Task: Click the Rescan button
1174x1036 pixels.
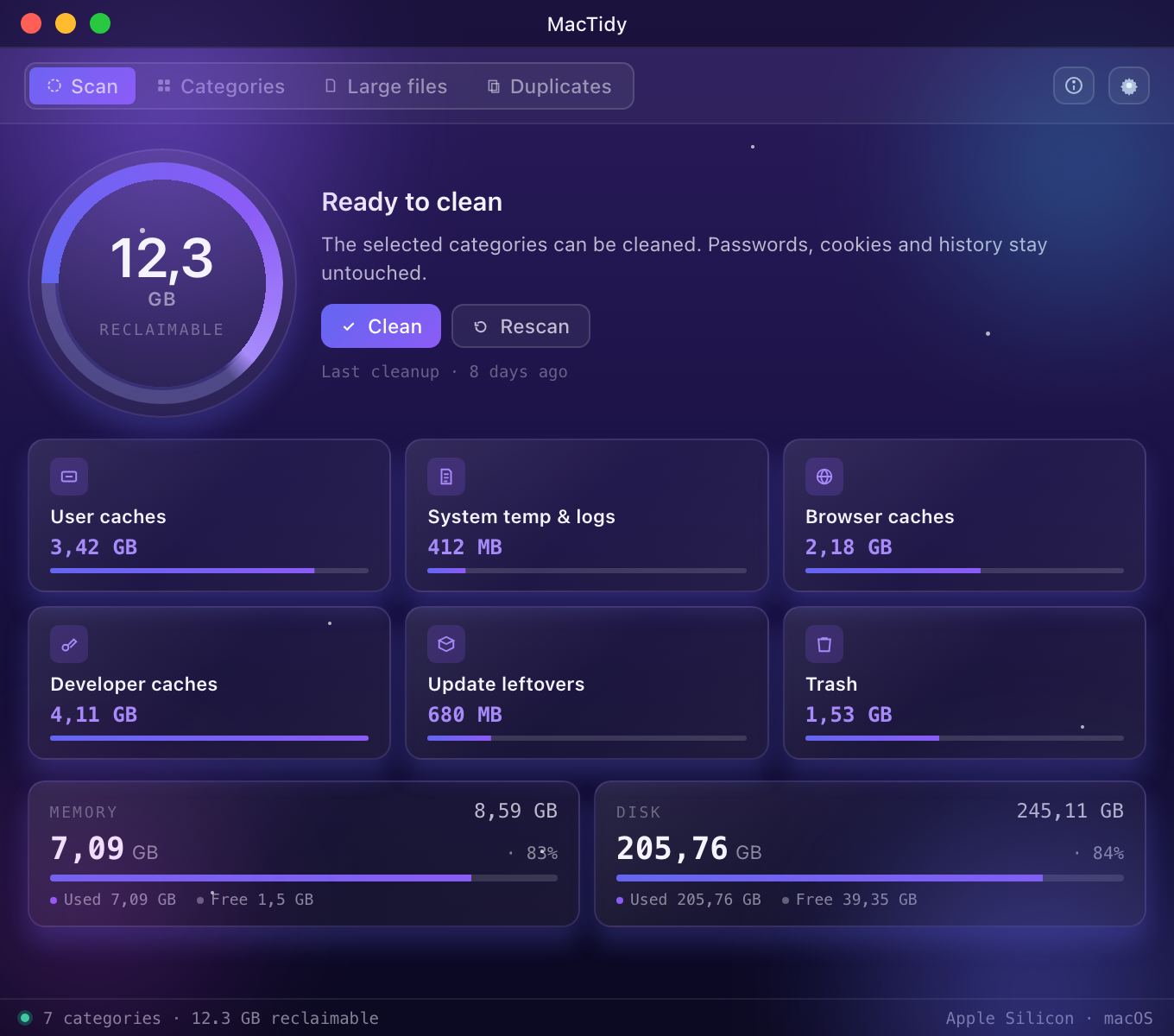Action: 521,326
